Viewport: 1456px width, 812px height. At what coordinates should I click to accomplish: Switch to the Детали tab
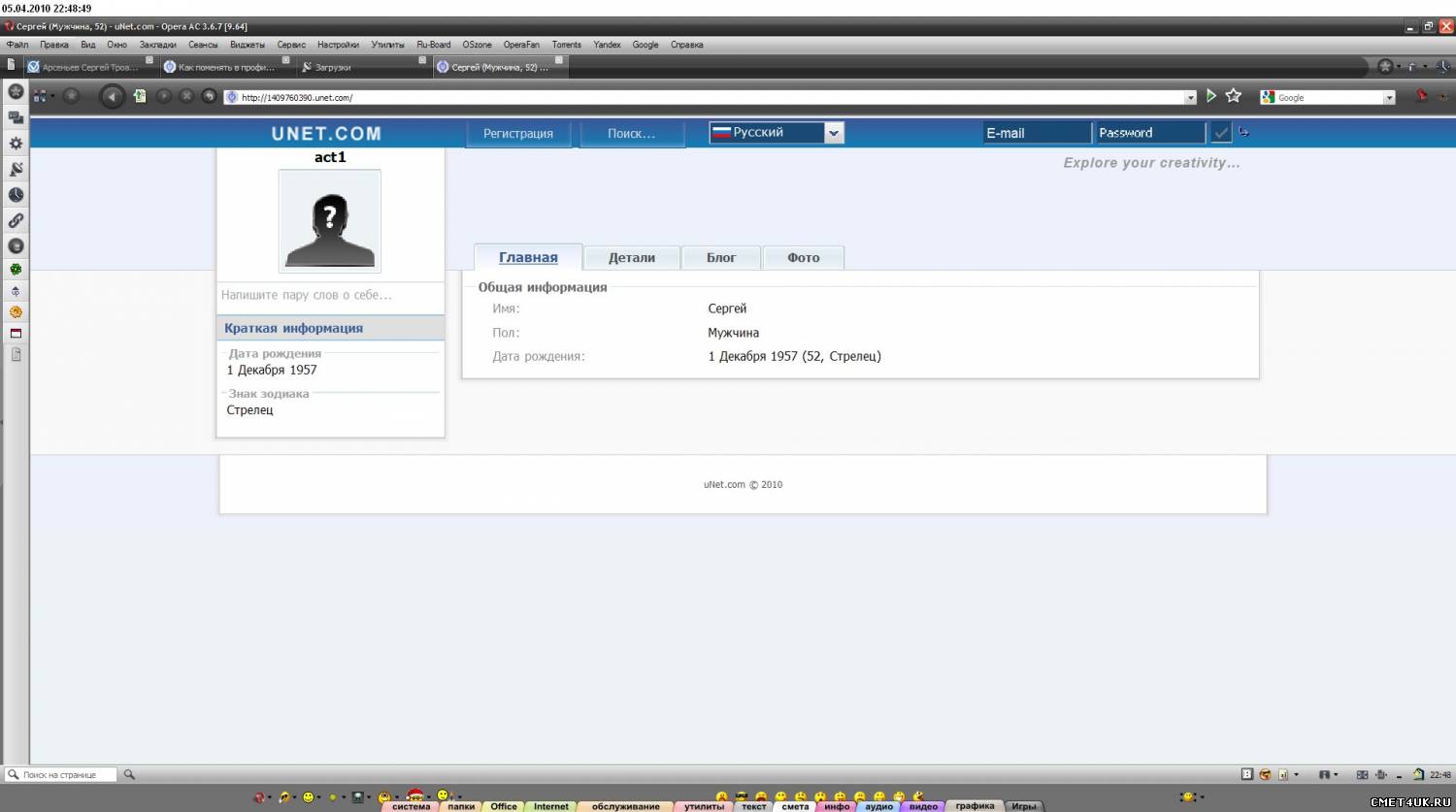tap(631, 258)
